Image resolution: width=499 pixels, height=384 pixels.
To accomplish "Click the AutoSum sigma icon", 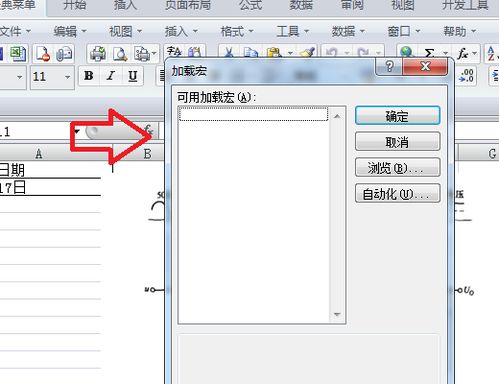I will click(x=430, y=53).
